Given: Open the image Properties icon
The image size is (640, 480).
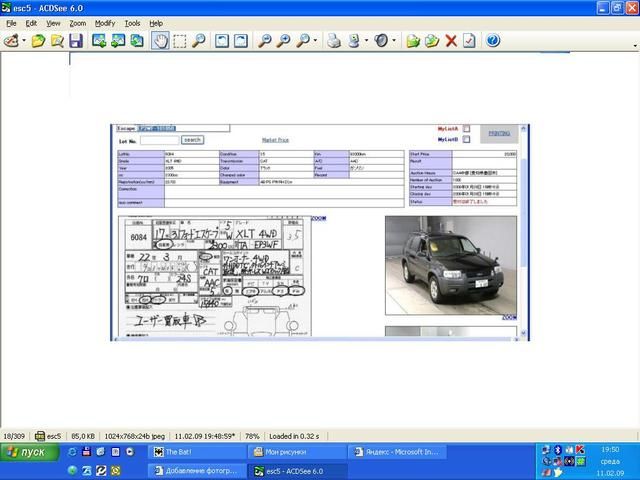Looking at the screenshot, I should (469, 40).
